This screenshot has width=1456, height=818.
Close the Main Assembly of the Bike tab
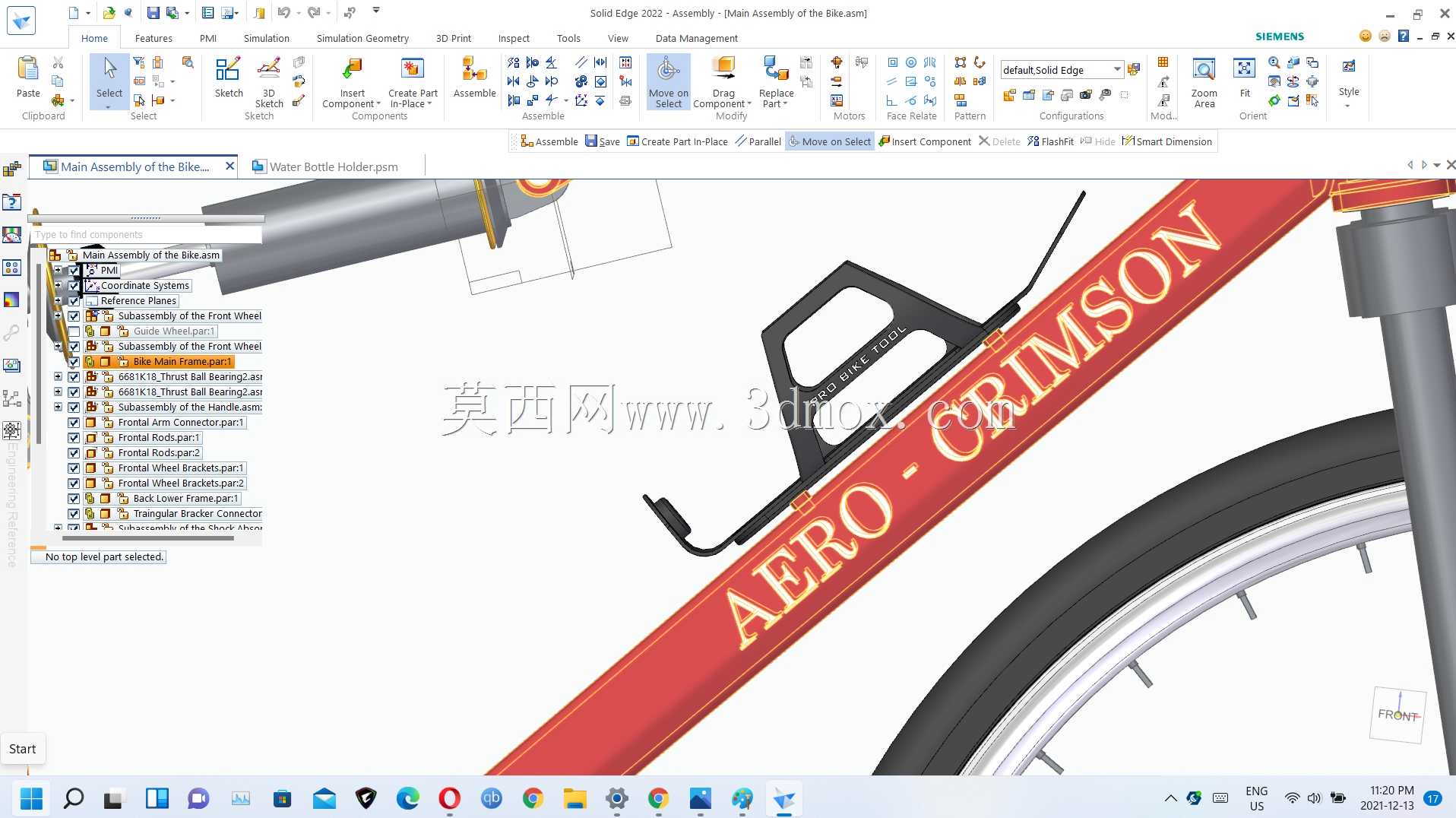229,166
